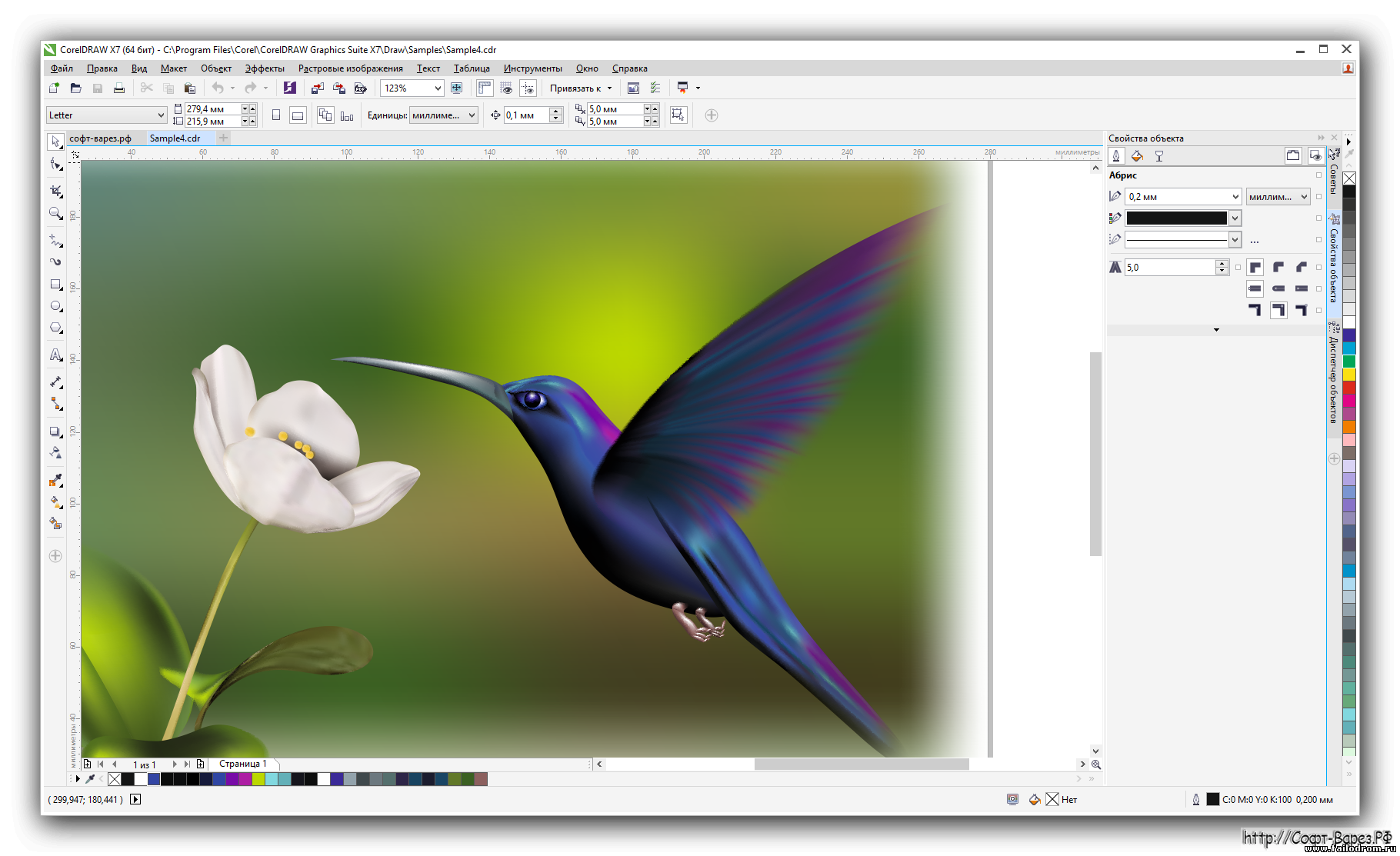Click the Страница 1 page tab
The height and width of the screenshot is (856, 1400).
pyautogui.click(x=243, y=764)
